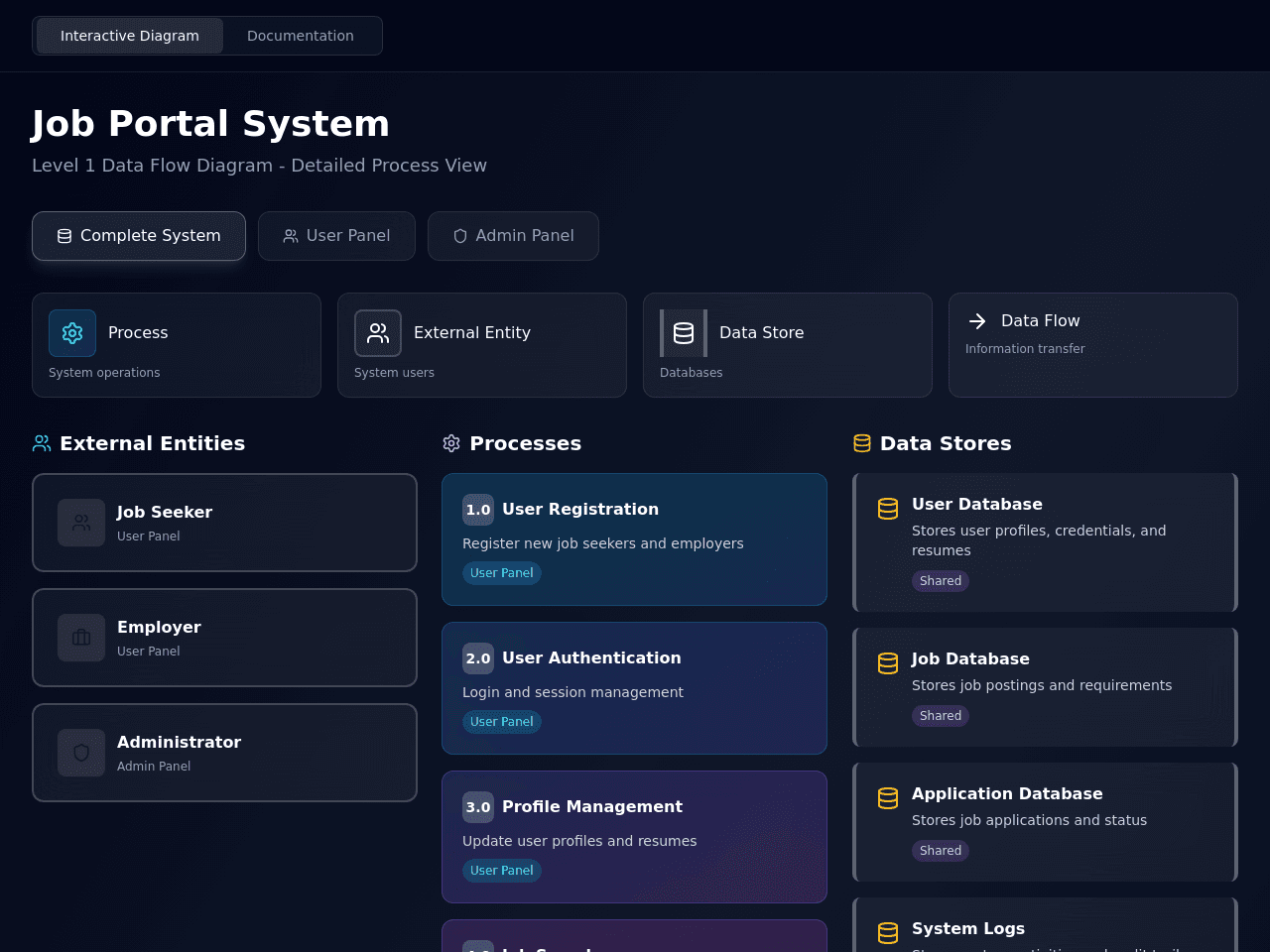This screenshot has width=1270, height=952.
Task: Click the Job Portal System title
Action: pyautogui.click(x=210, y=124)
